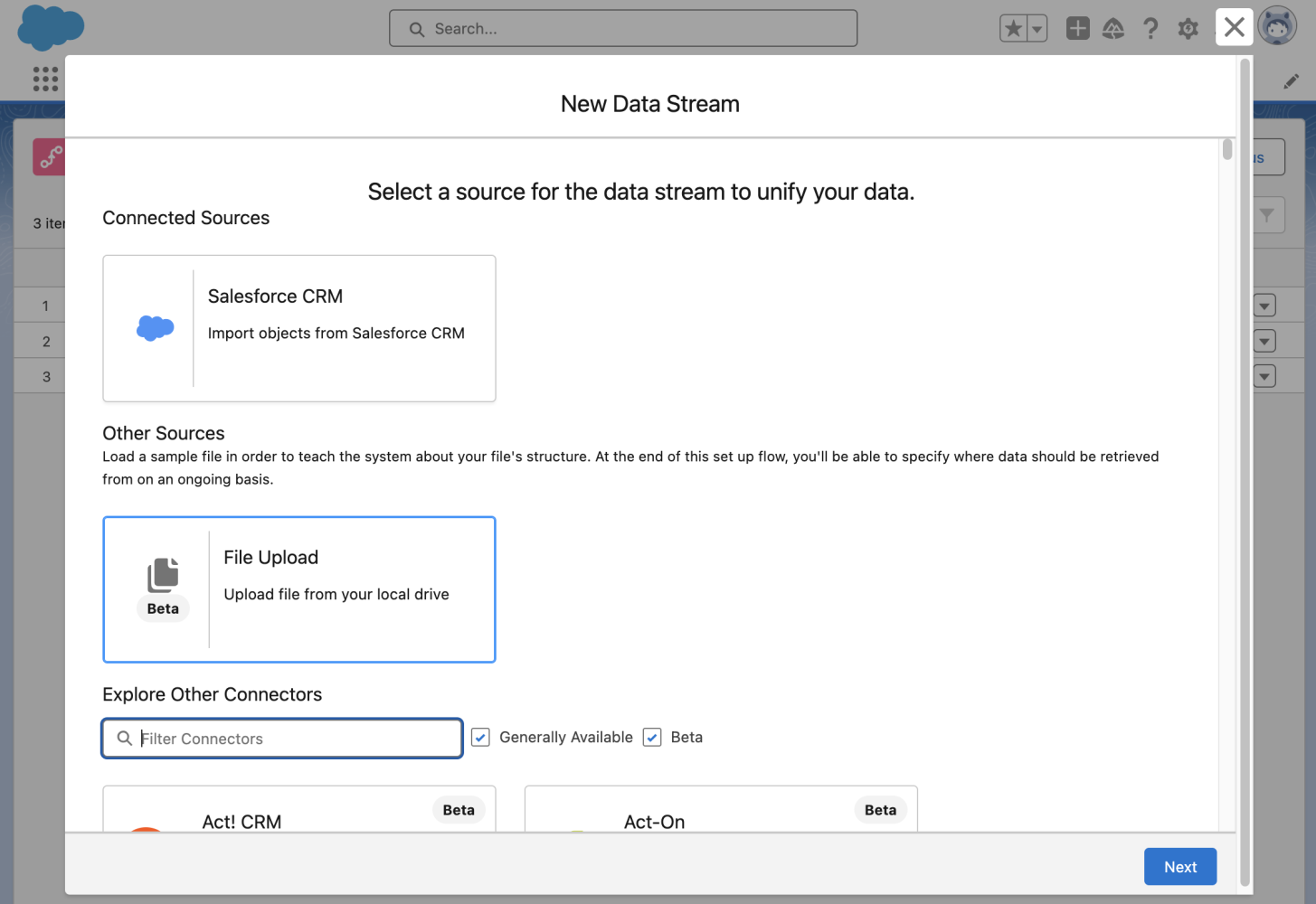Uncheck the Generally Available checkbox
Image resolution: width=1316 pixels, height=904 pixels.
pyautogui.click(x=479, y=737)
